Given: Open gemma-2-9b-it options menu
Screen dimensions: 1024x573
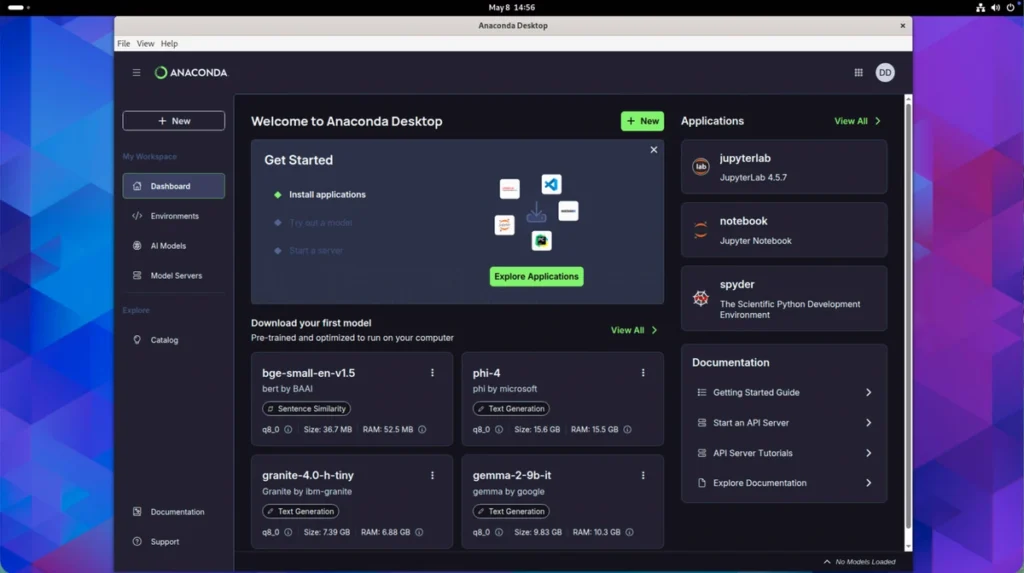Looking at the screenshot, I should pos(643,475).
